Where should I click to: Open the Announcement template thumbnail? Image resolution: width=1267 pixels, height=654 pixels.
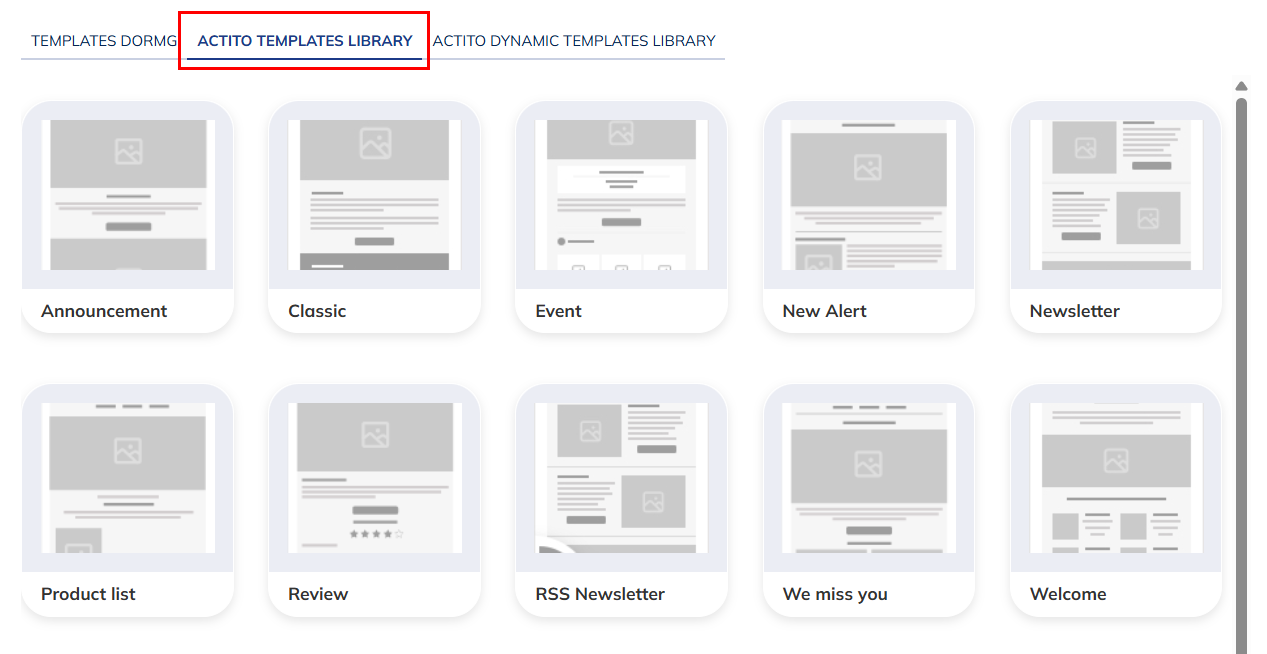tap(127, 195)
